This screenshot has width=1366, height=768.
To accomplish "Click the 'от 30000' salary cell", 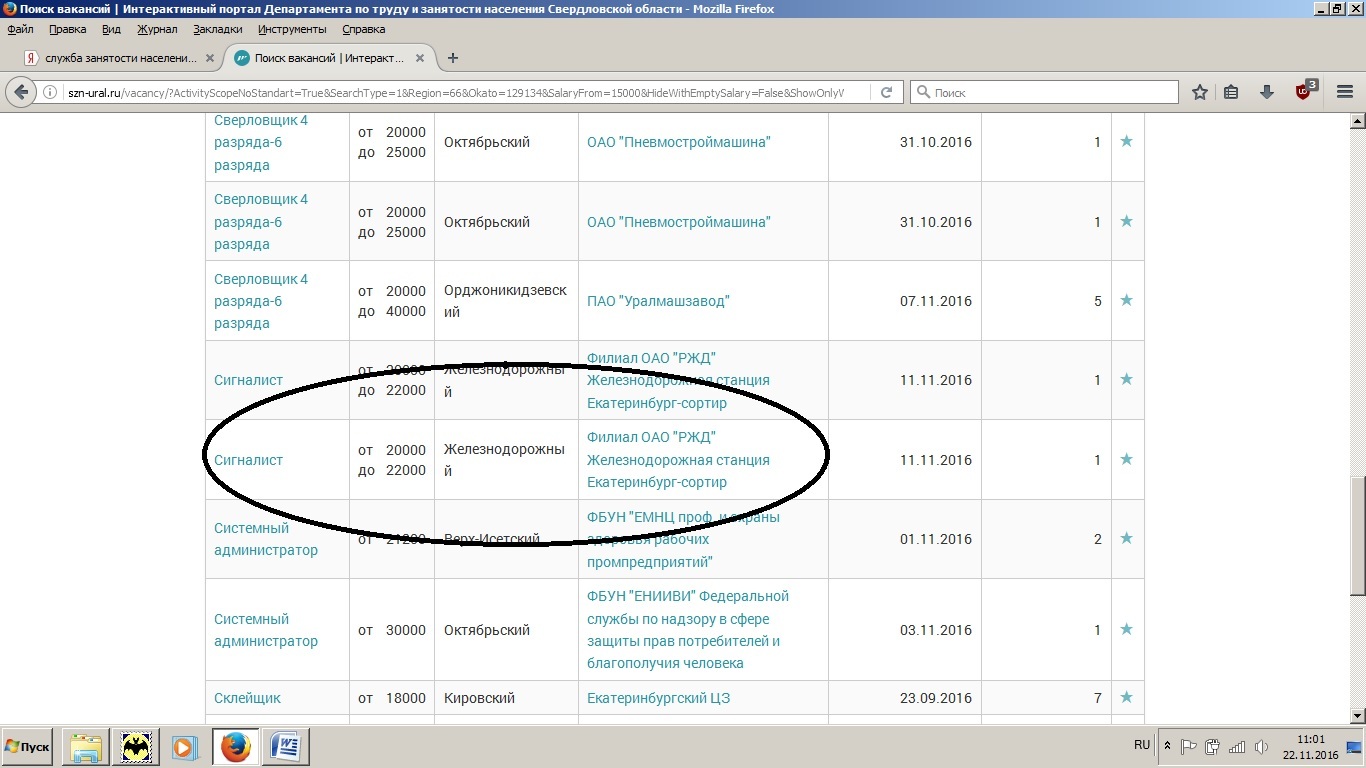I will pos(392,630).
